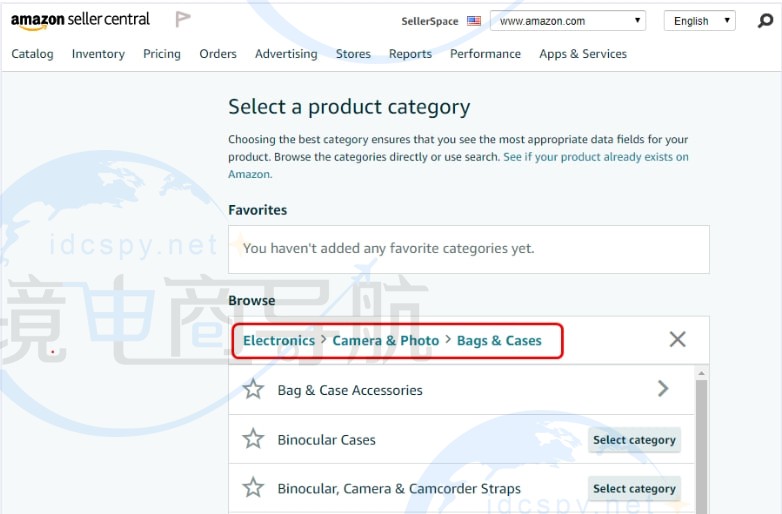782x514 pixels.
Task: Click the search magnifier icon
Action: click(765, 20)
